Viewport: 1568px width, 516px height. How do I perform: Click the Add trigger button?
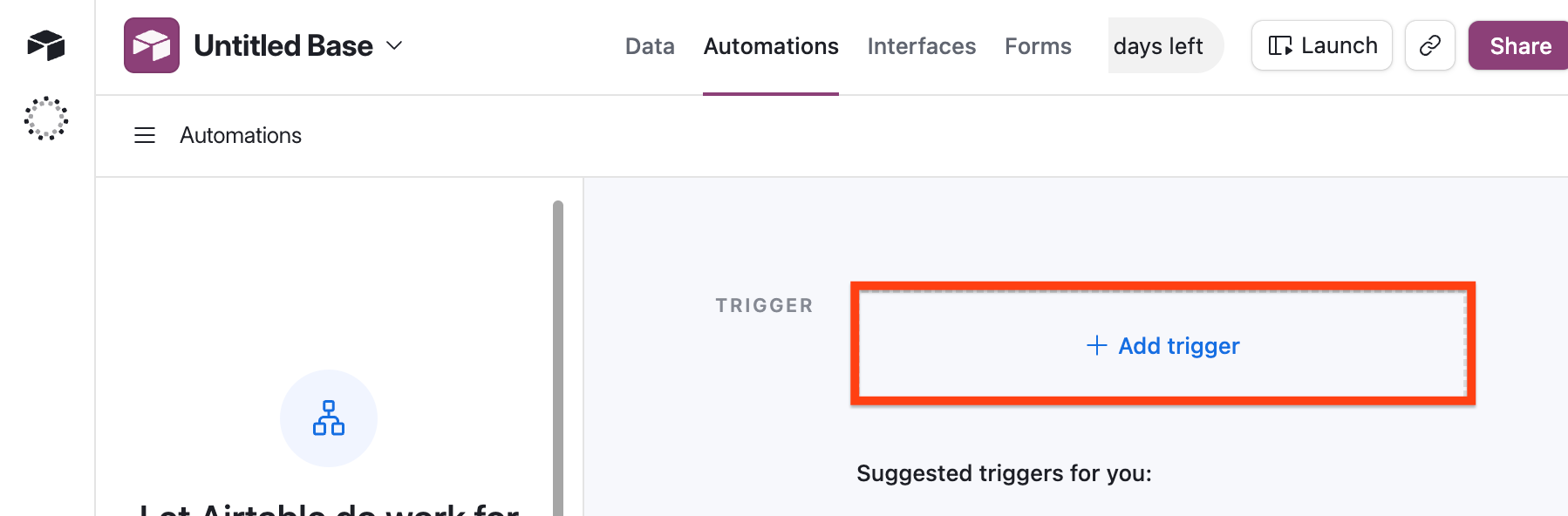(x=1162, y=345)
